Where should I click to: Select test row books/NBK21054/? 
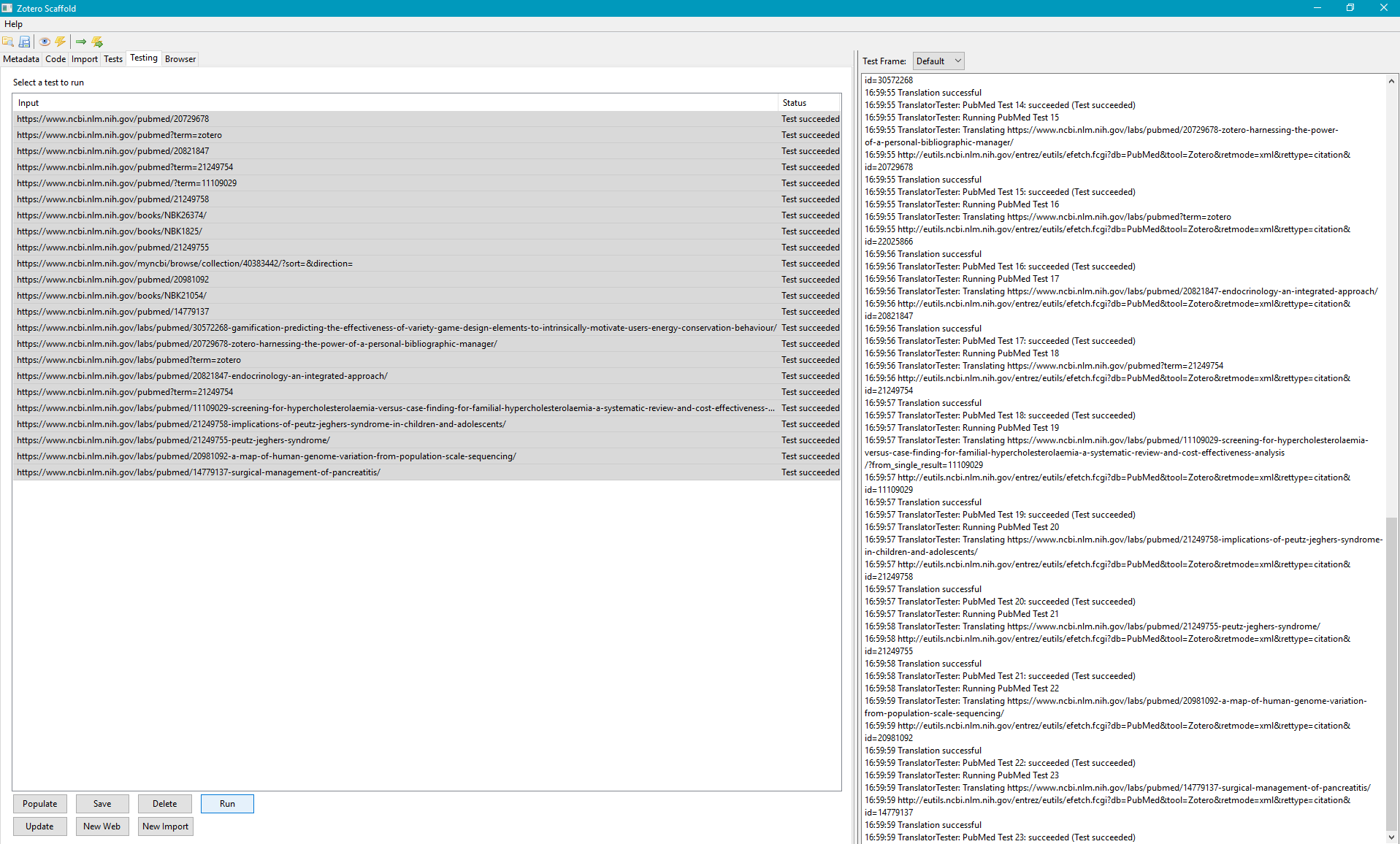pos(427,296)
